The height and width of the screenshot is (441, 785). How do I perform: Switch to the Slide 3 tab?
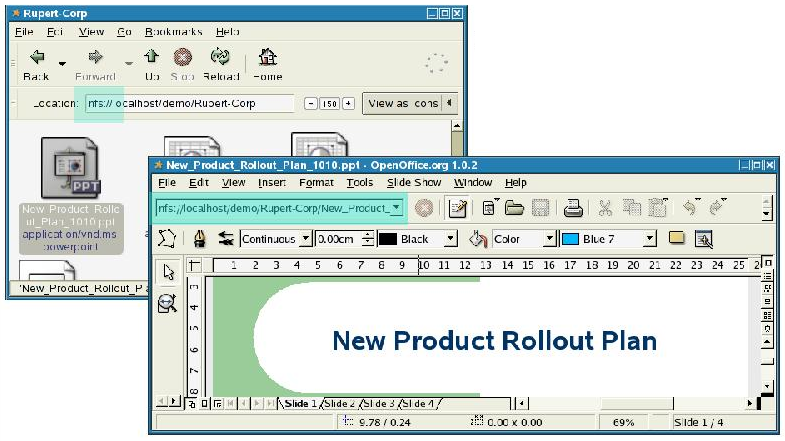pyautogui.click(x=379, y=403)
